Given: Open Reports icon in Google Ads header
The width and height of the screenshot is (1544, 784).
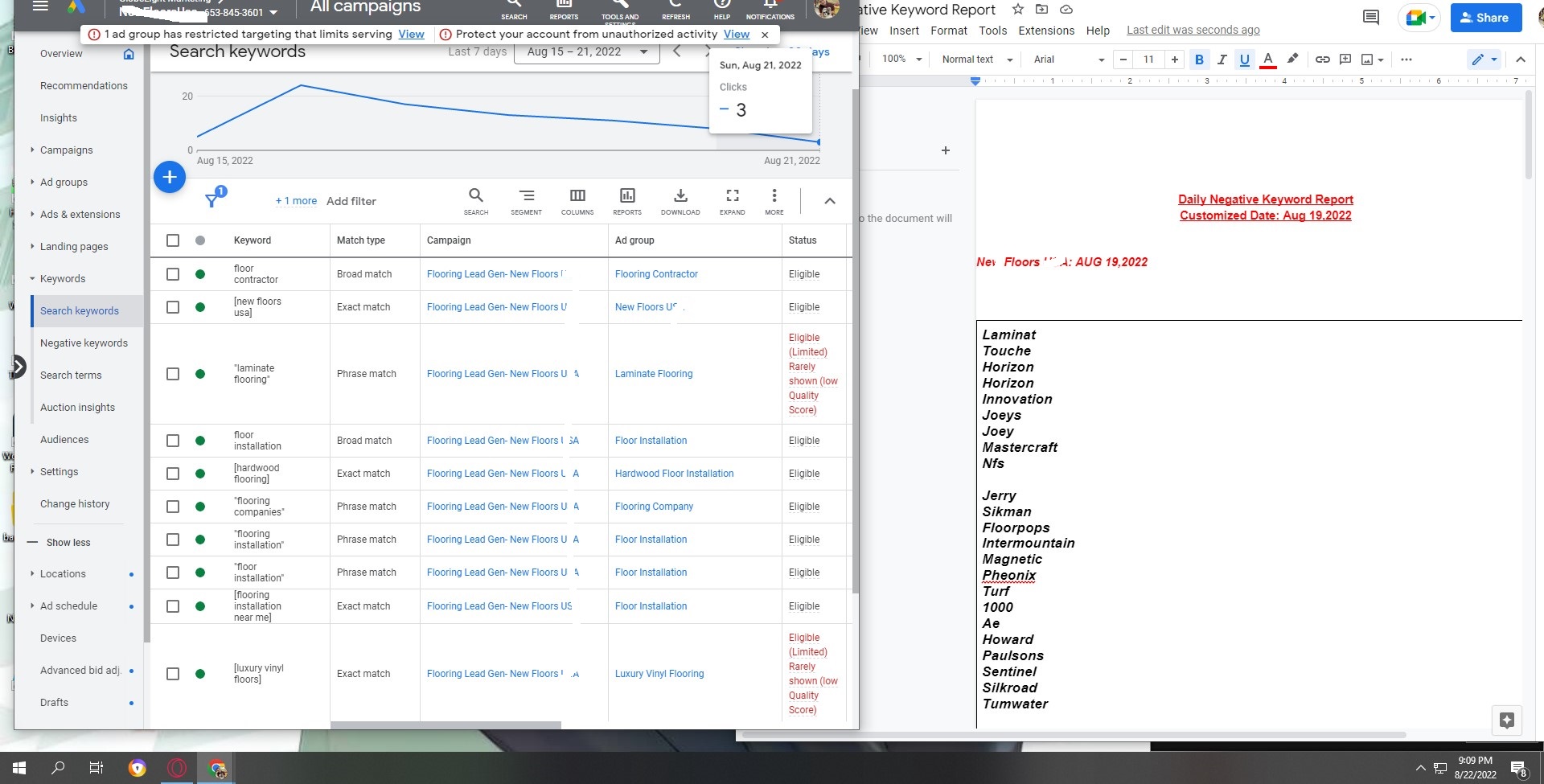Looking at the screenshot, I should point(564,5).
